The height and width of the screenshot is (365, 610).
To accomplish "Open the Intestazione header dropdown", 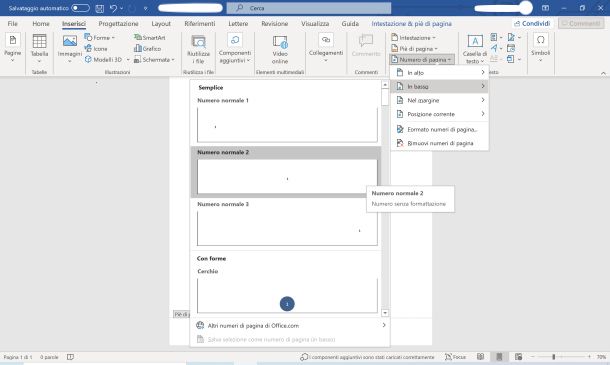I will 414,37.
